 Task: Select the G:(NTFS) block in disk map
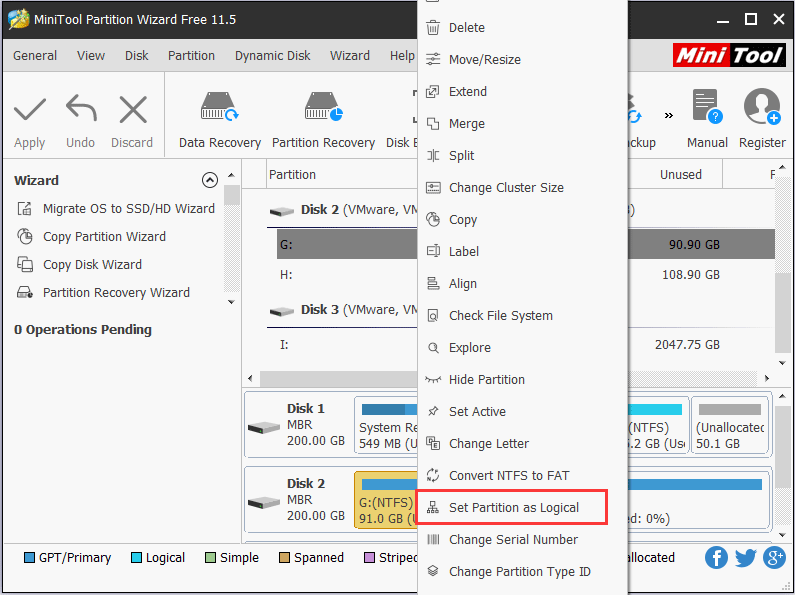point(386,500)
